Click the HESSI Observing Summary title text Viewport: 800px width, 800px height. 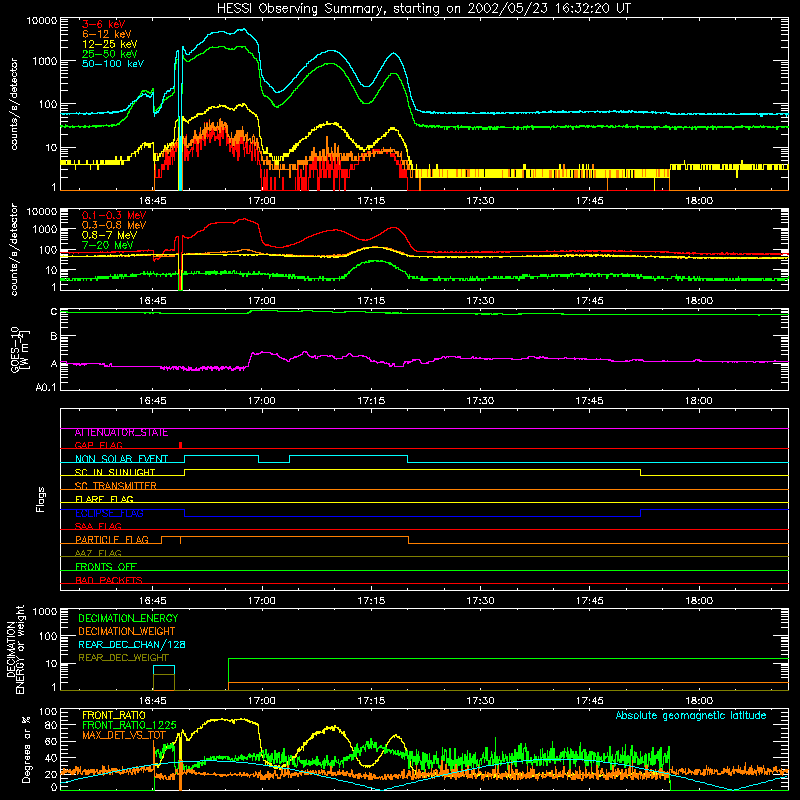[423, 8]
